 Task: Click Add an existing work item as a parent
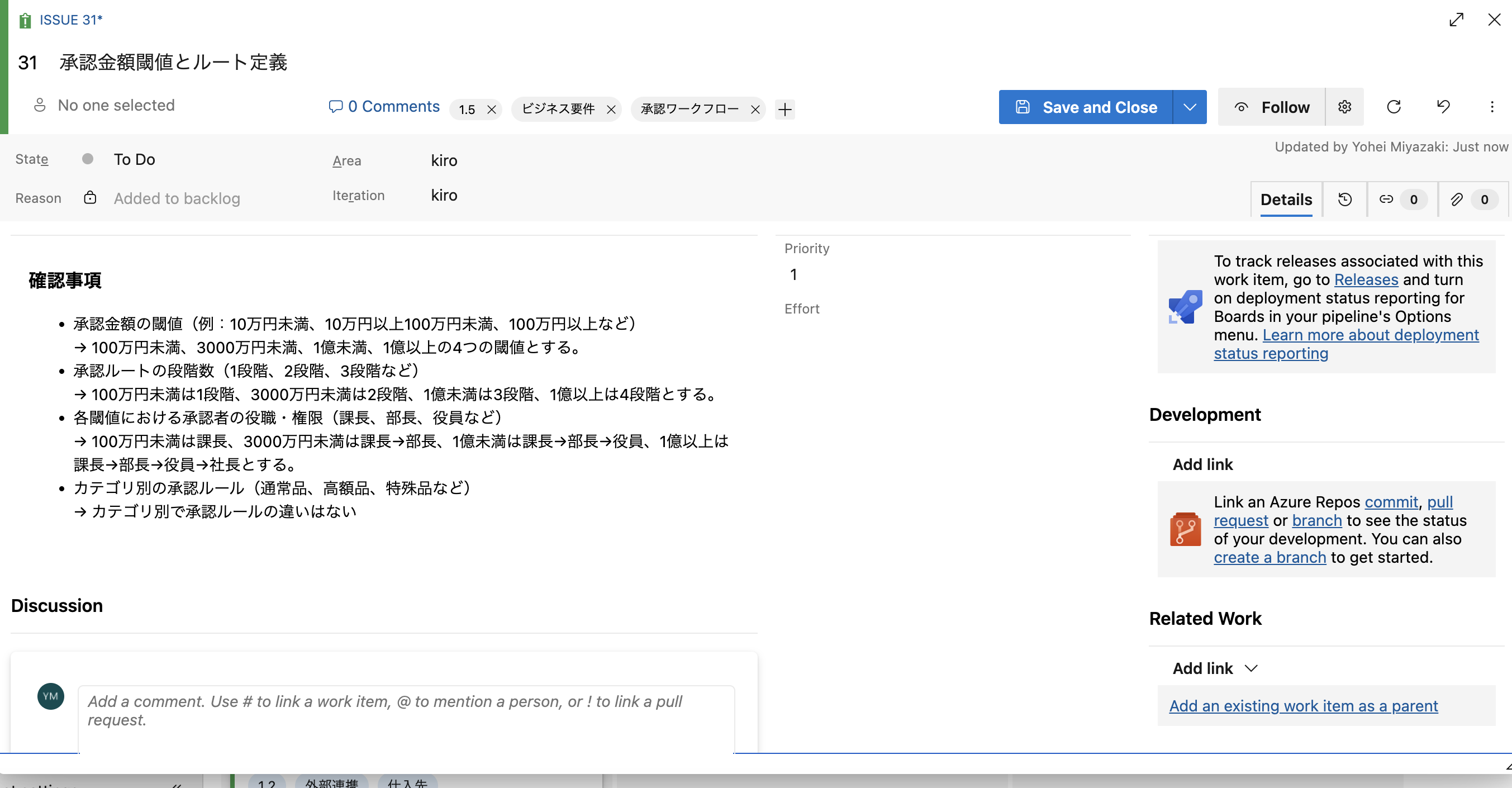[1303, 706]
